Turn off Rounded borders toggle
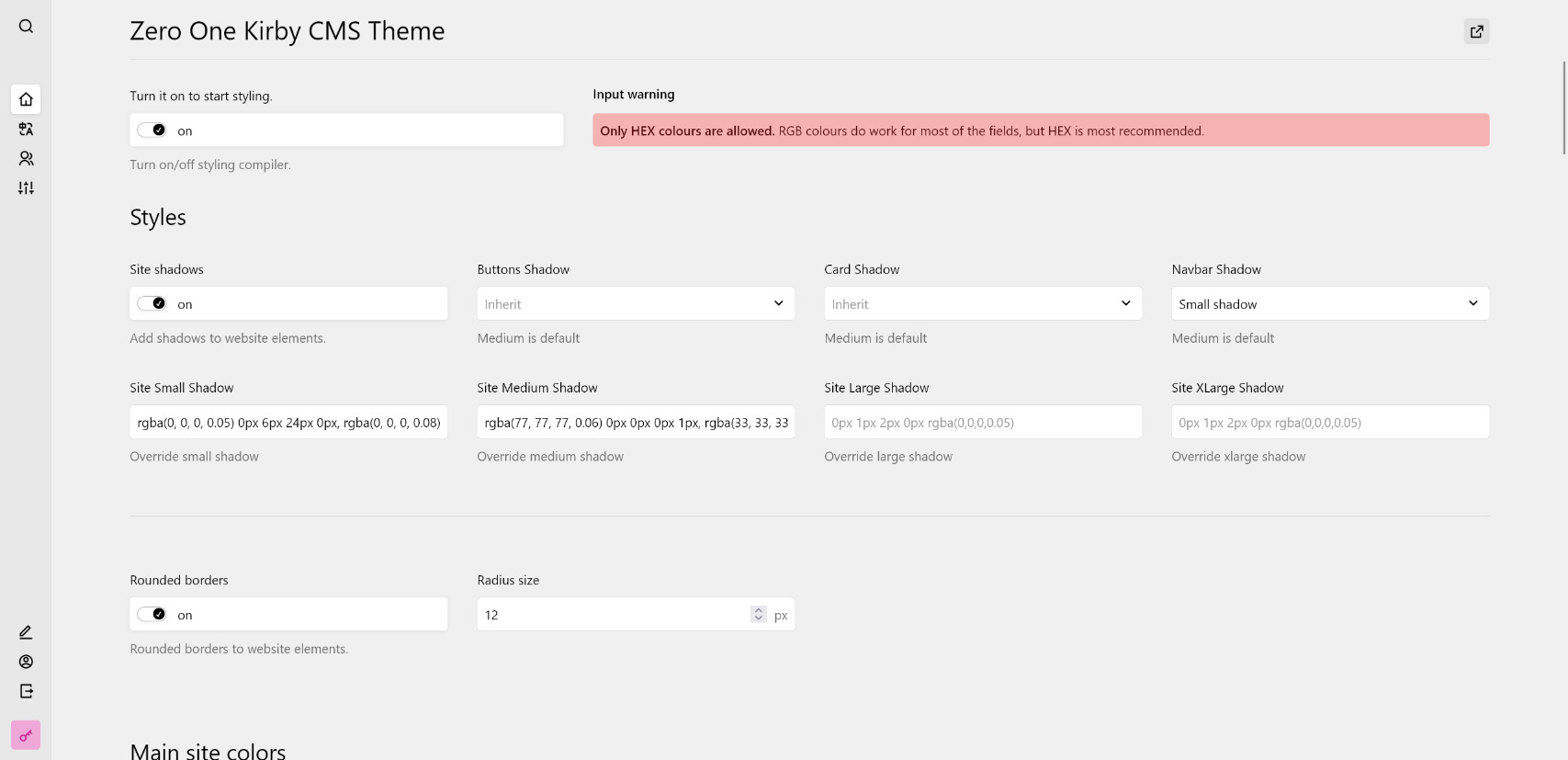Screen dimensions: 1568x760 click(x=152, y=615)
